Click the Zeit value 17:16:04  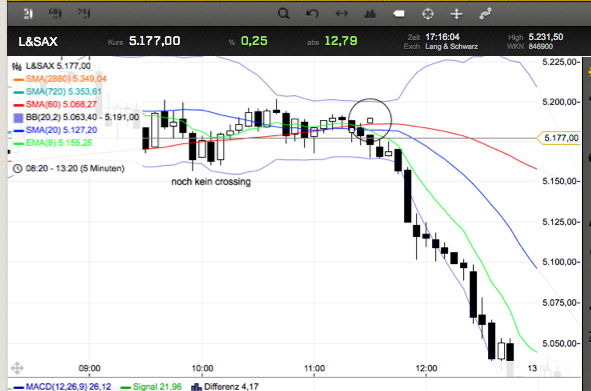pos(442,37)
